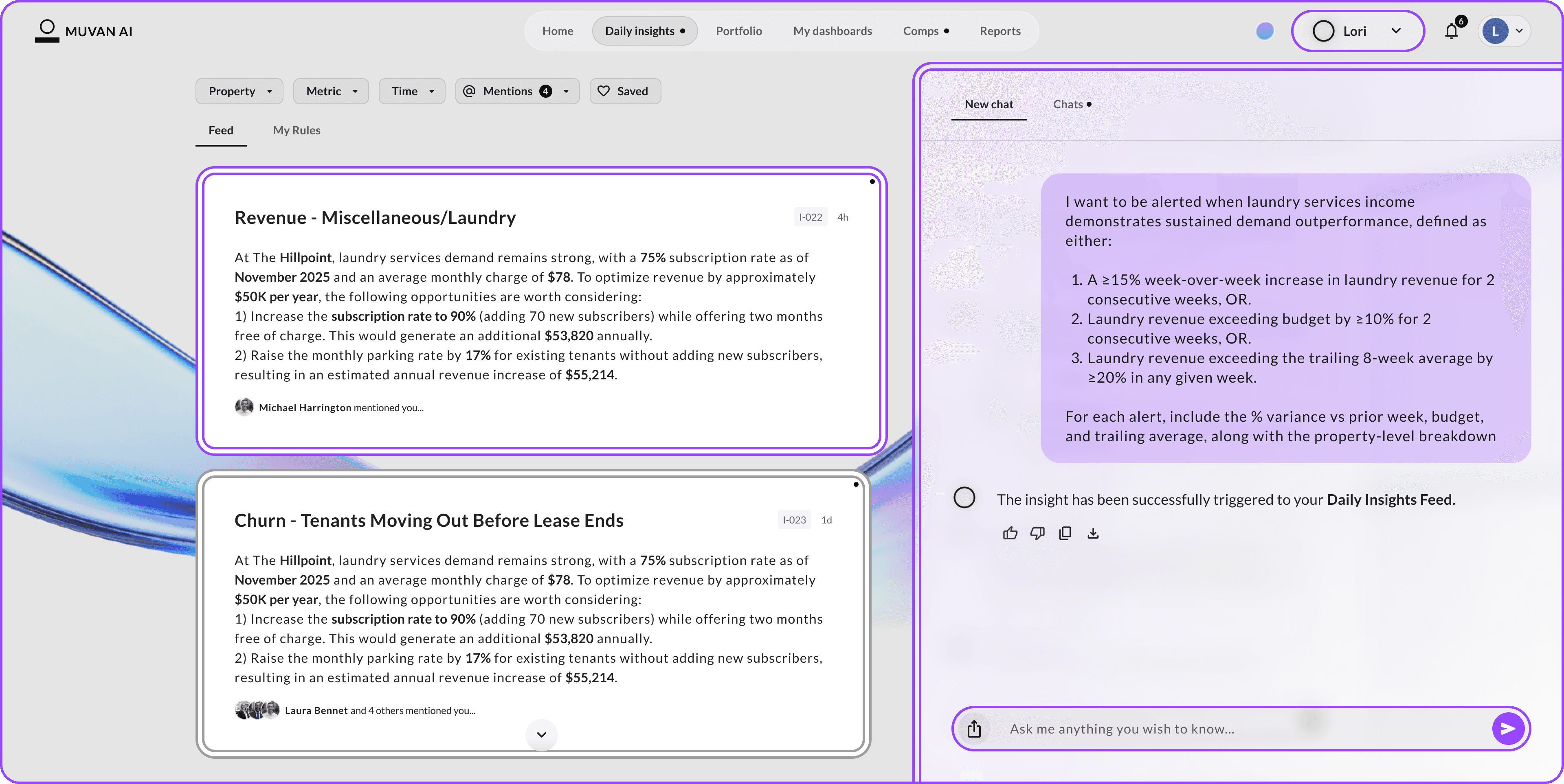Click the thumbs up icon in chat
Image resolution: width=1564 pixels, height=784 pixels.
click(1010, 533)
